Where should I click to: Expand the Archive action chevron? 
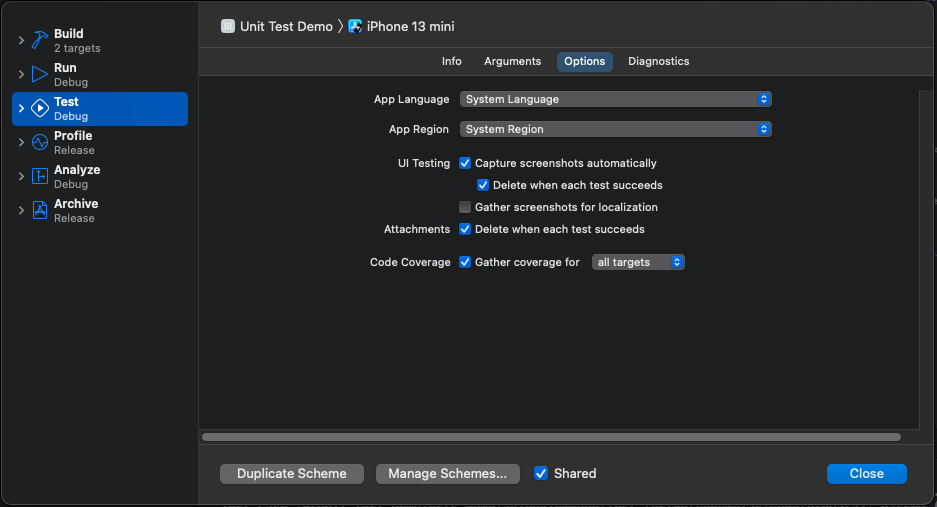(21, 210)
